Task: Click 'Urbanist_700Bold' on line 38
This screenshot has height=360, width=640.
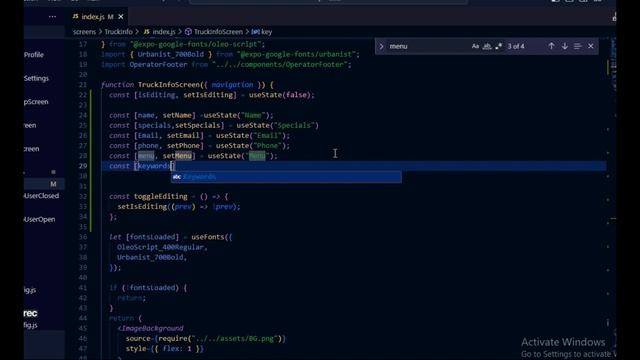Action: [x=150, y=258]
